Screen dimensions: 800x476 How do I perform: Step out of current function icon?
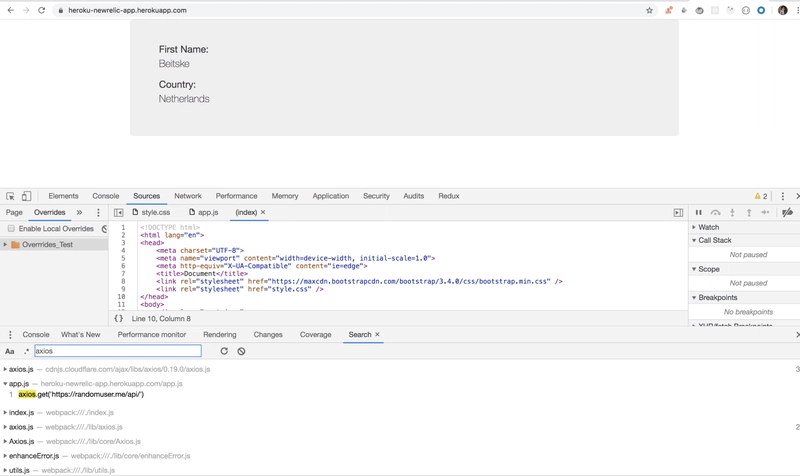(x=748, y=212)
